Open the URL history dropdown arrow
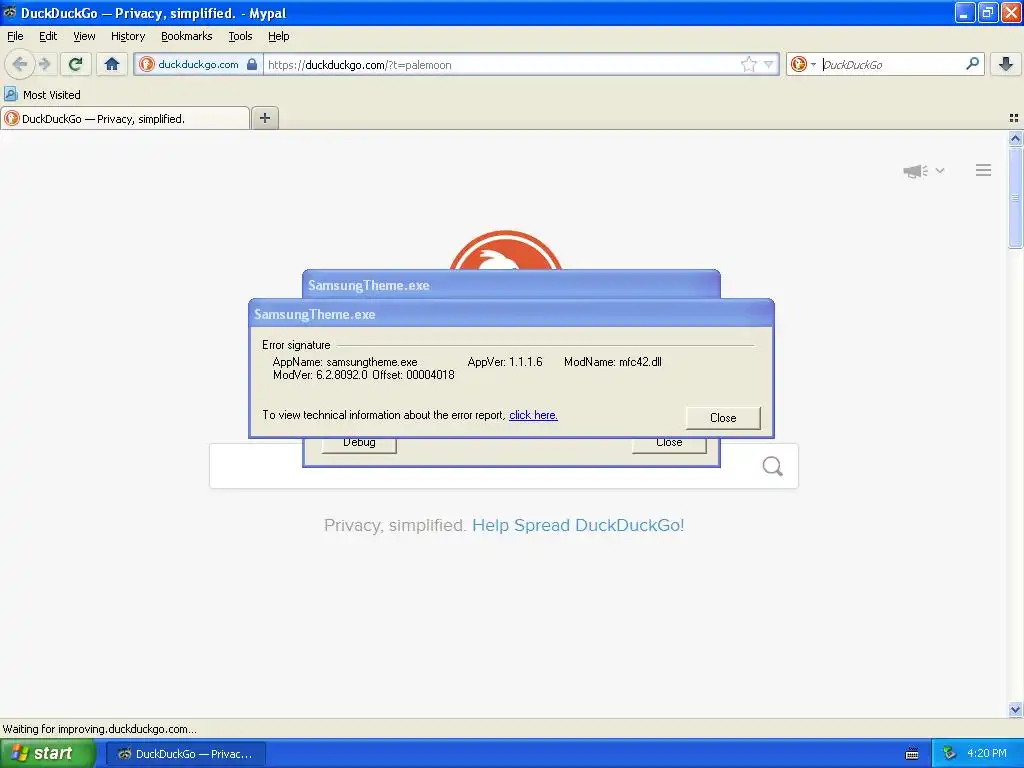 [x=769, y=64]
